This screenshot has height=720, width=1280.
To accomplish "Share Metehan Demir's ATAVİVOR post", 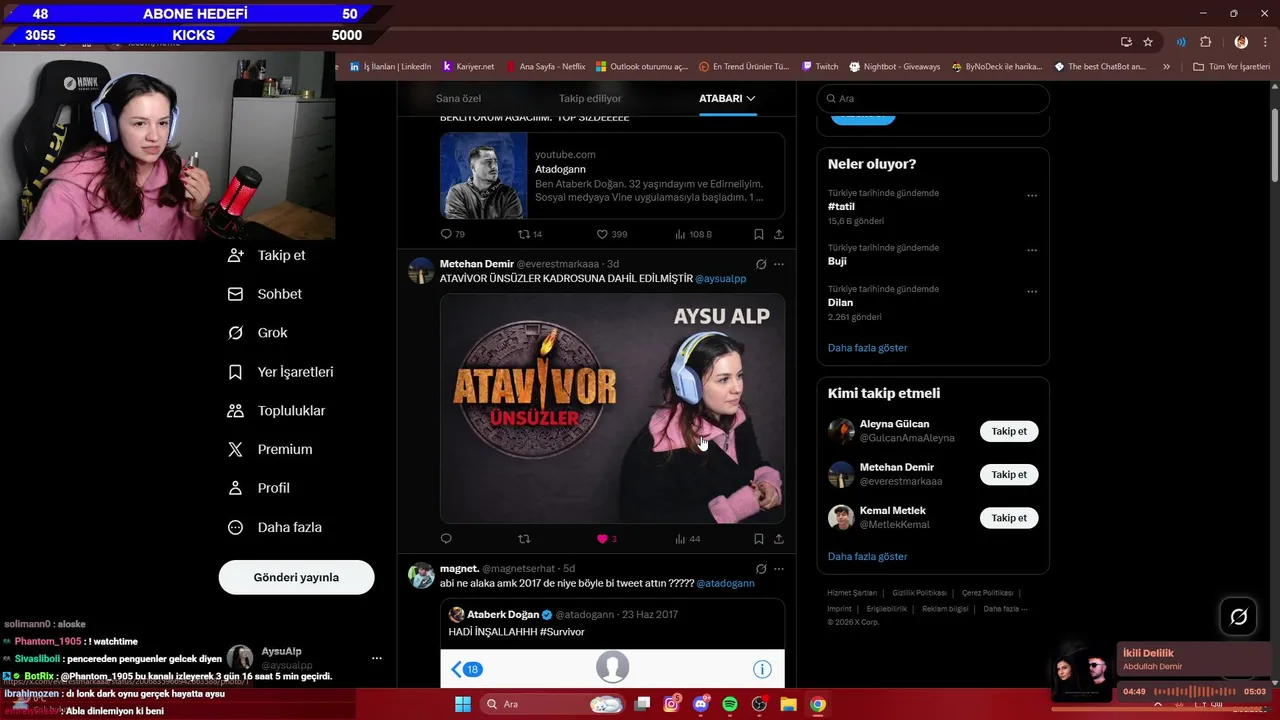I will pos(779,539).
